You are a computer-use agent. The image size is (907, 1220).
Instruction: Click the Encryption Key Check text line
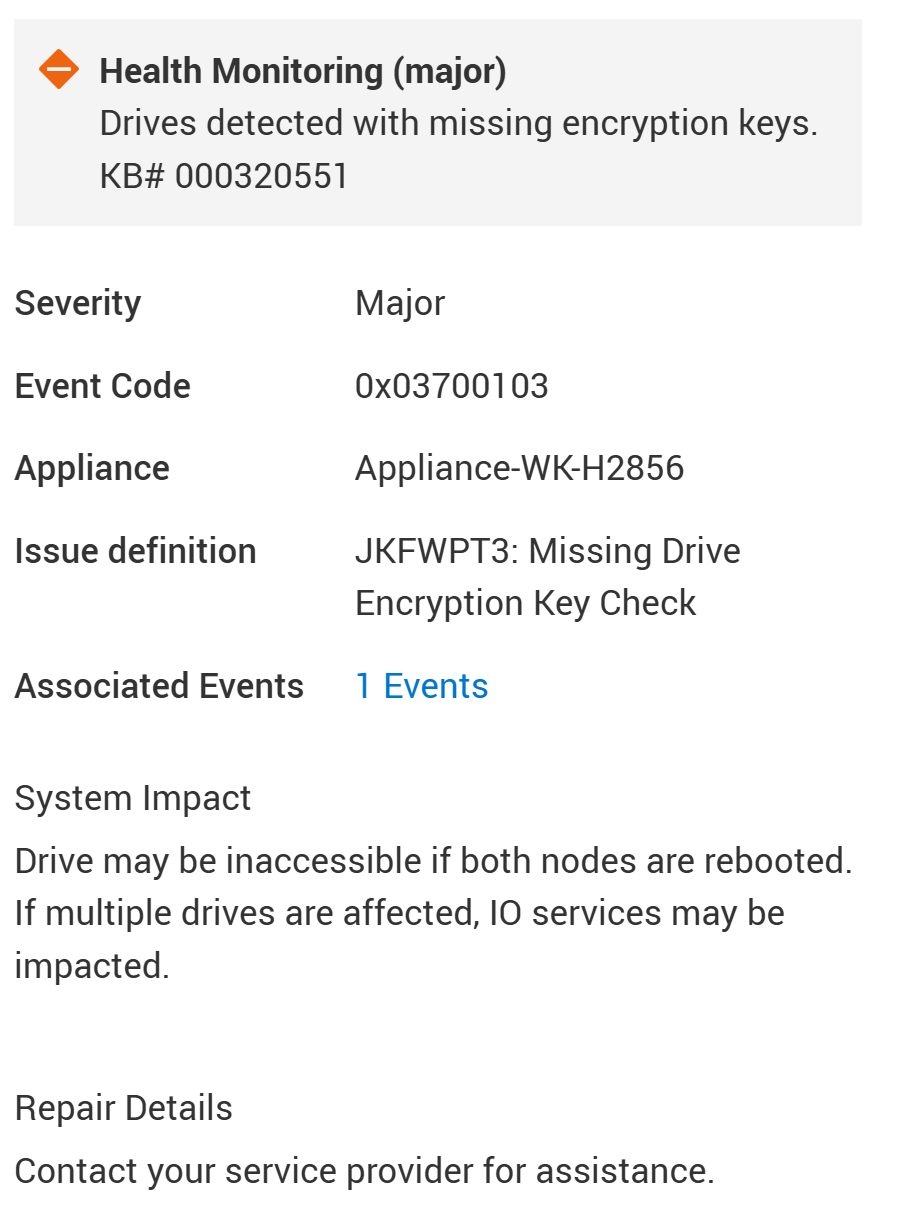click(x=525, y=603)
